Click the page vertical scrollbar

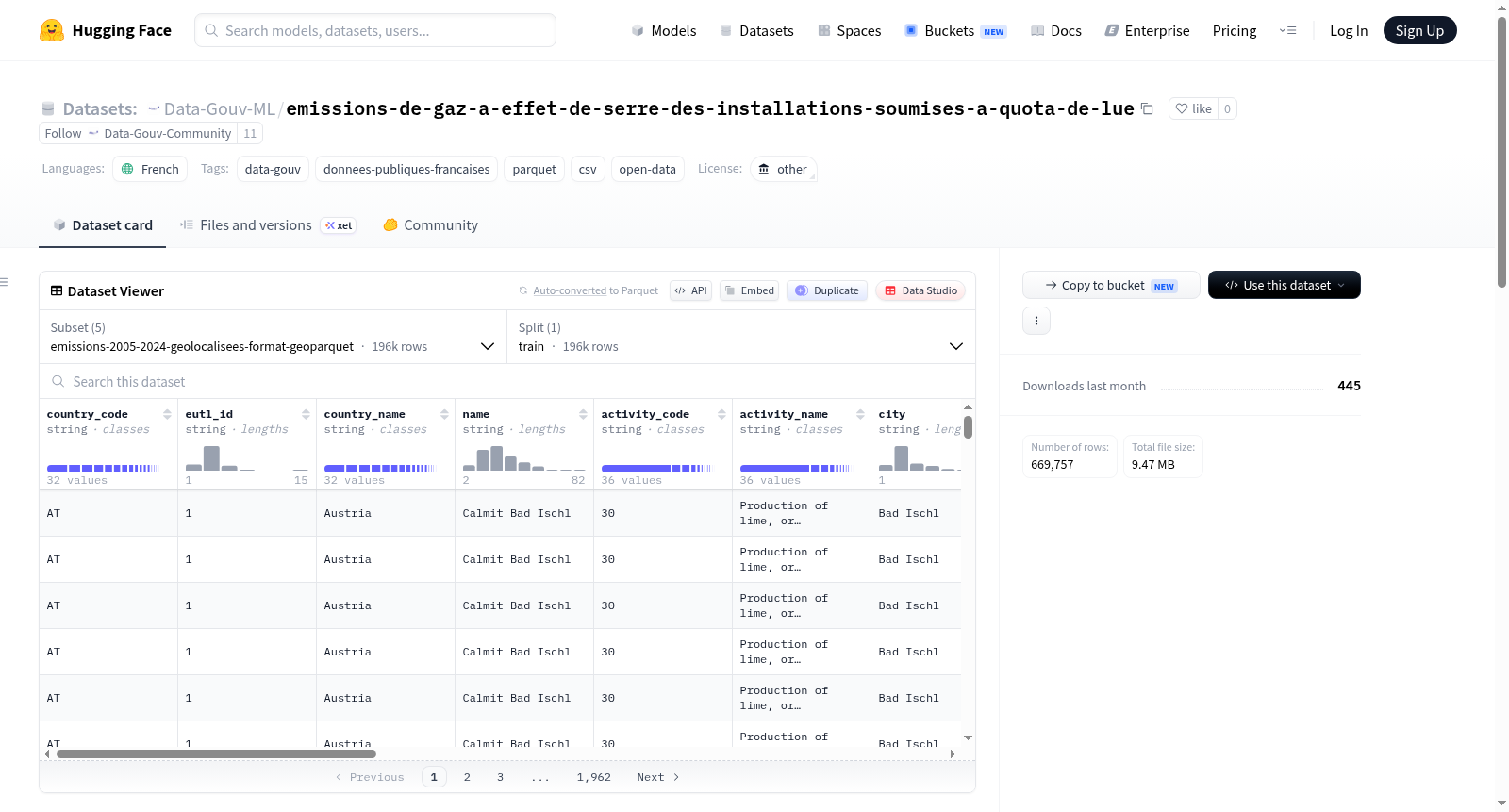tap(1502, 151)
